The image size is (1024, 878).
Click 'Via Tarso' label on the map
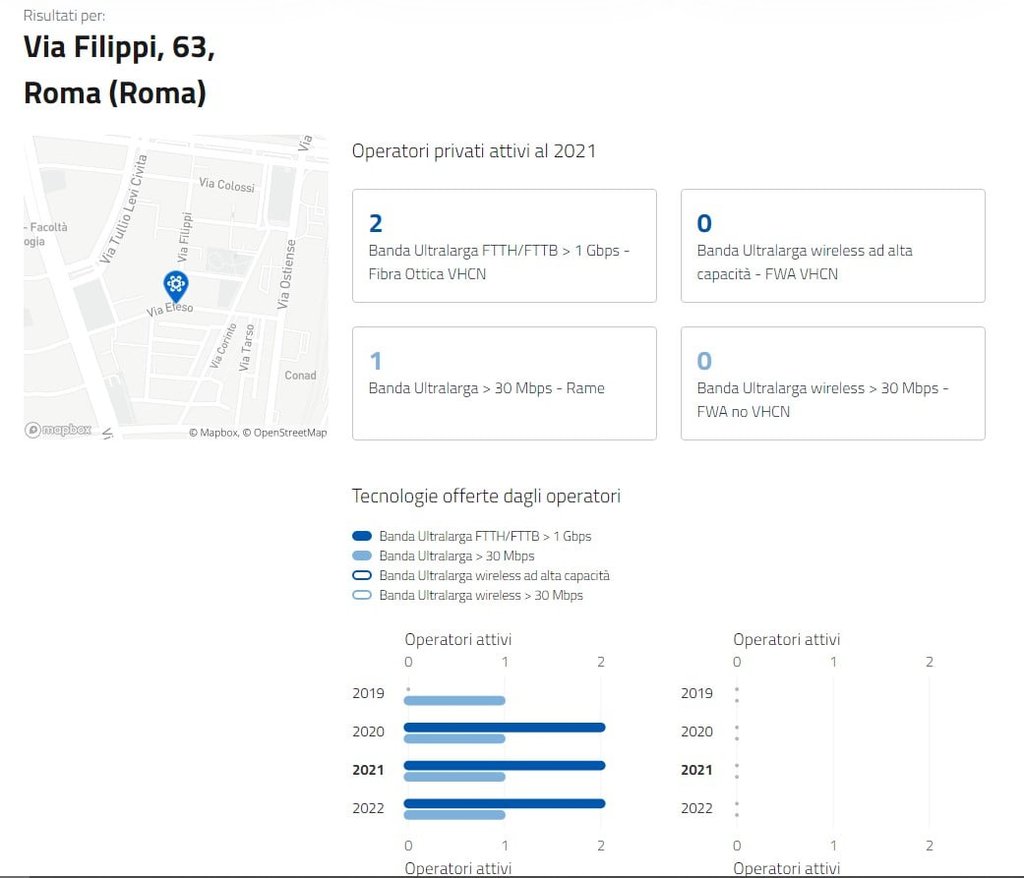pos(247,348)
